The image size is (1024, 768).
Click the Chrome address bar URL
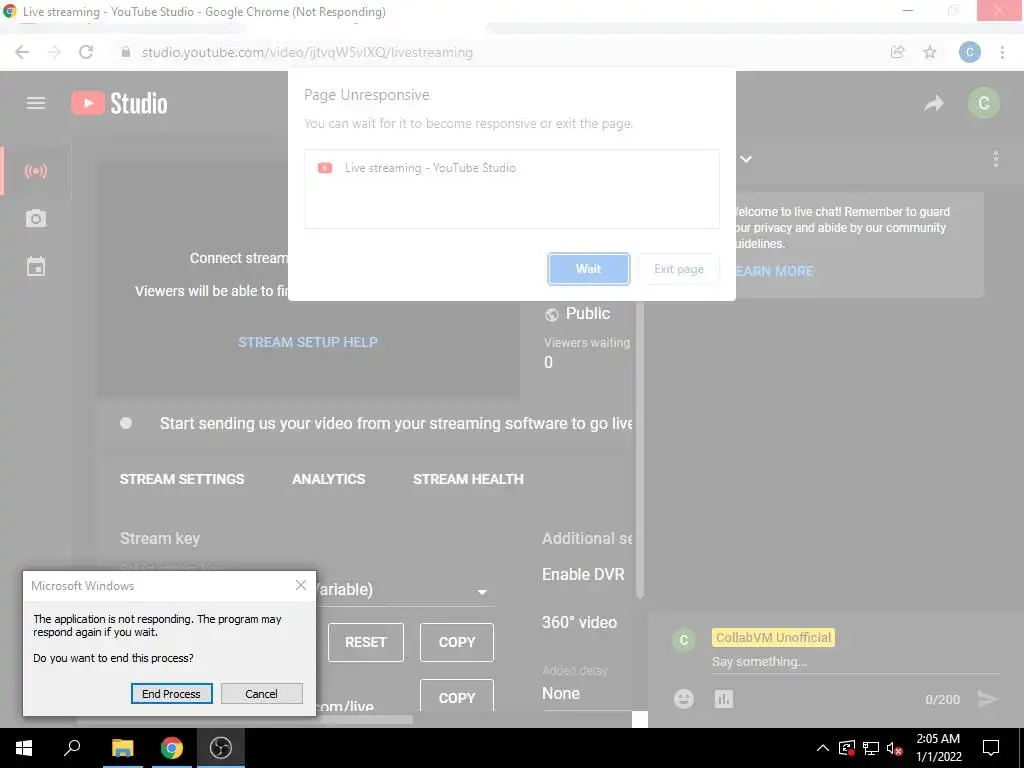pyautogui.click(x=307, y=52)
